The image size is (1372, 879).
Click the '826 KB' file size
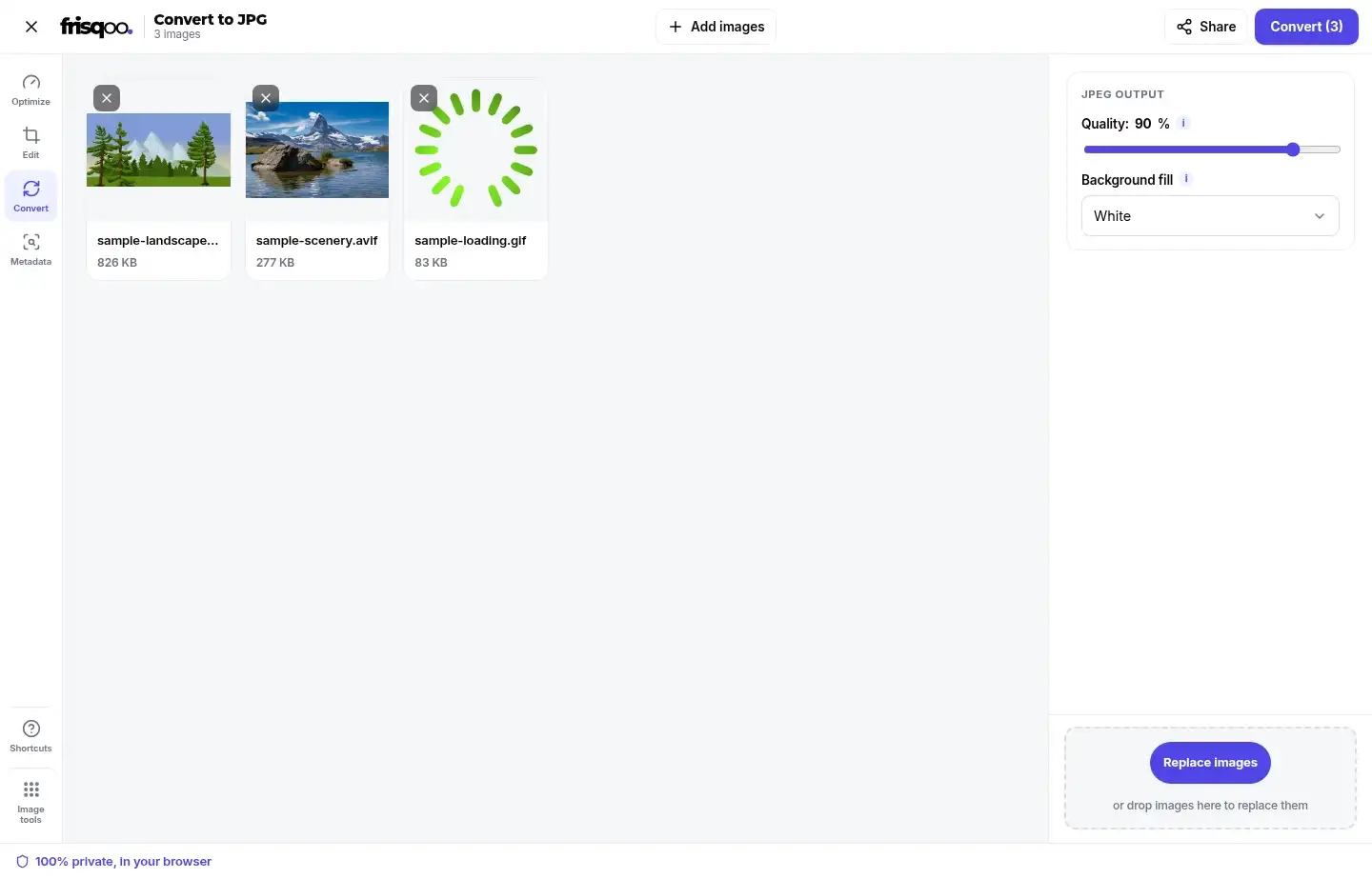117,263
